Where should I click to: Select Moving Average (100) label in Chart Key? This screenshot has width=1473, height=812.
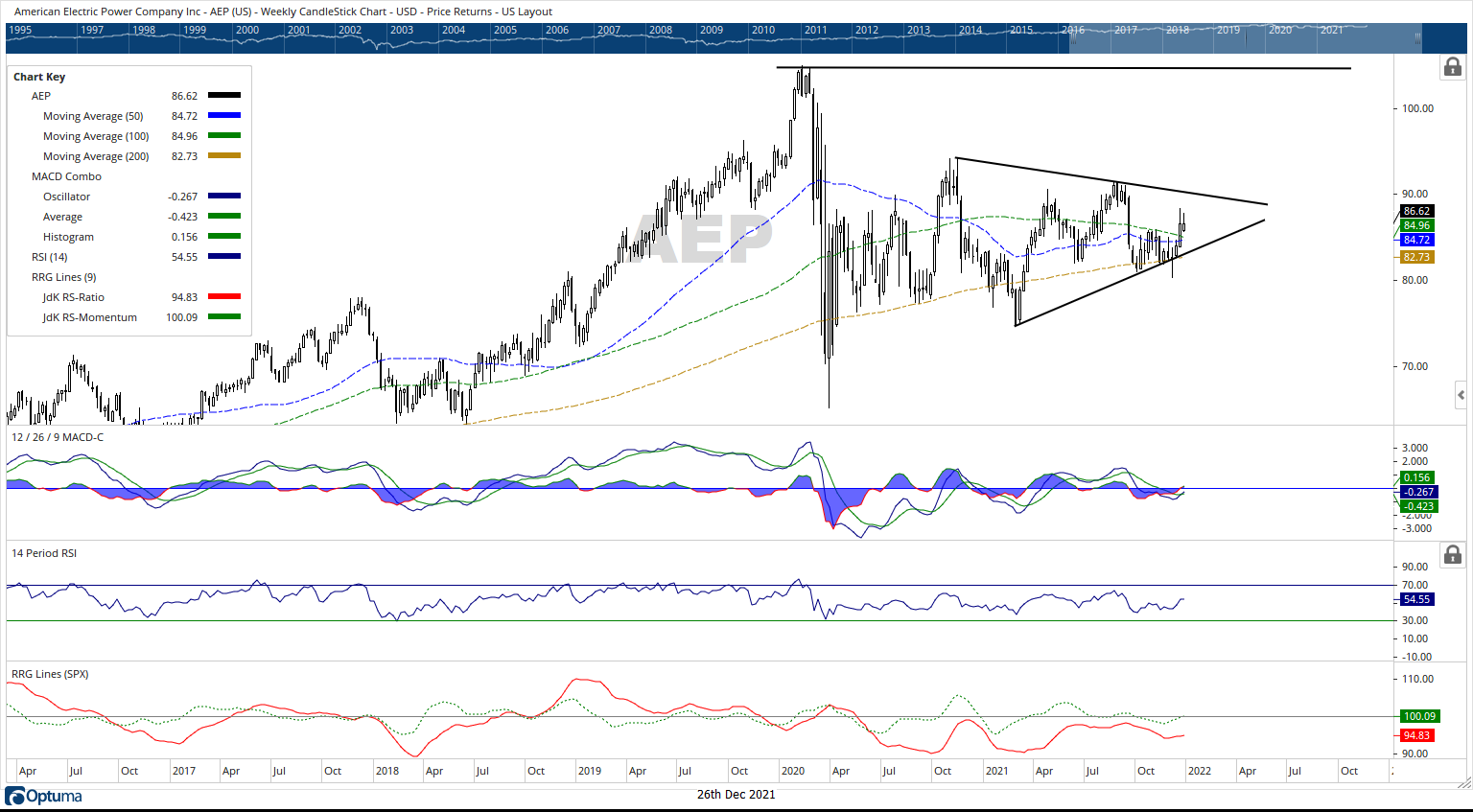(x=96, y=136)
